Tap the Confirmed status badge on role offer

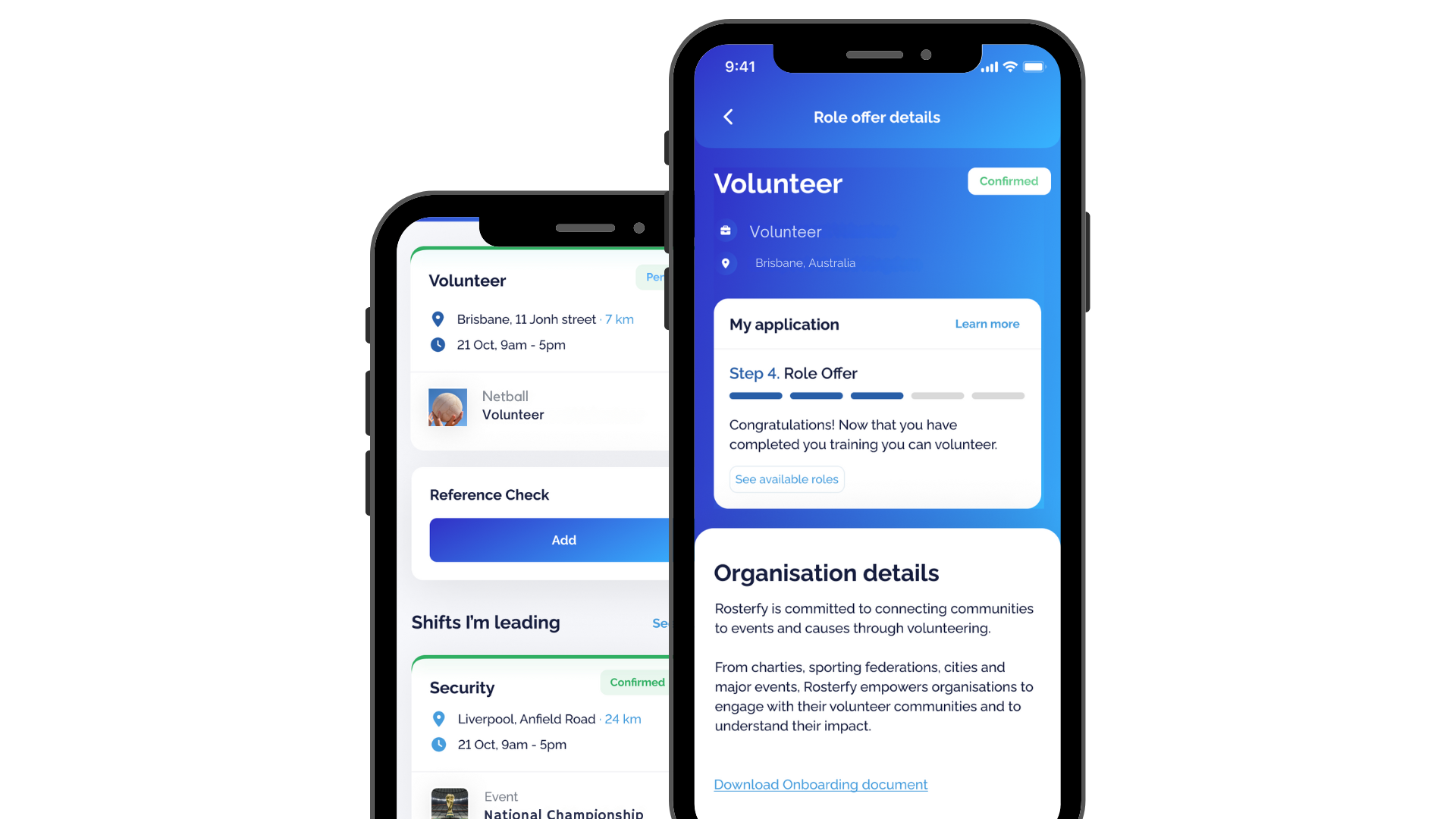click(x=1007, y=181)
